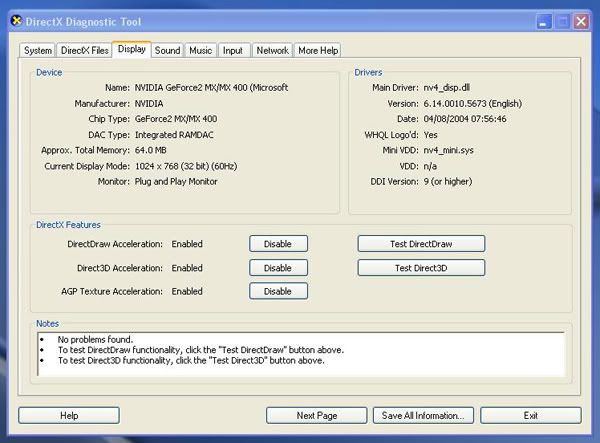This screenshot has width=600, height=443.
Task: Go to Next Page
Action: coord(317,415)
